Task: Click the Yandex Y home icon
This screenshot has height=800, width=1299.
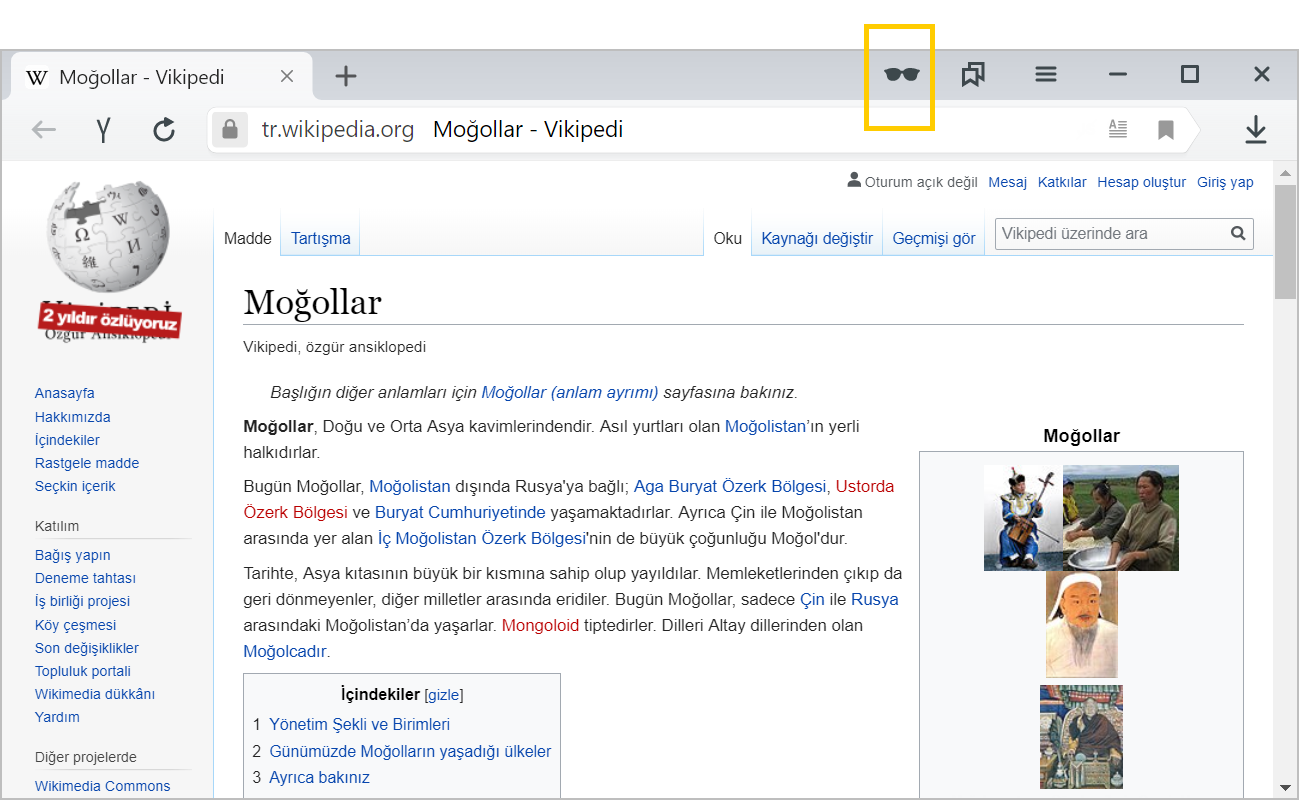Action: pyautogui.click(x=103, y=129)
